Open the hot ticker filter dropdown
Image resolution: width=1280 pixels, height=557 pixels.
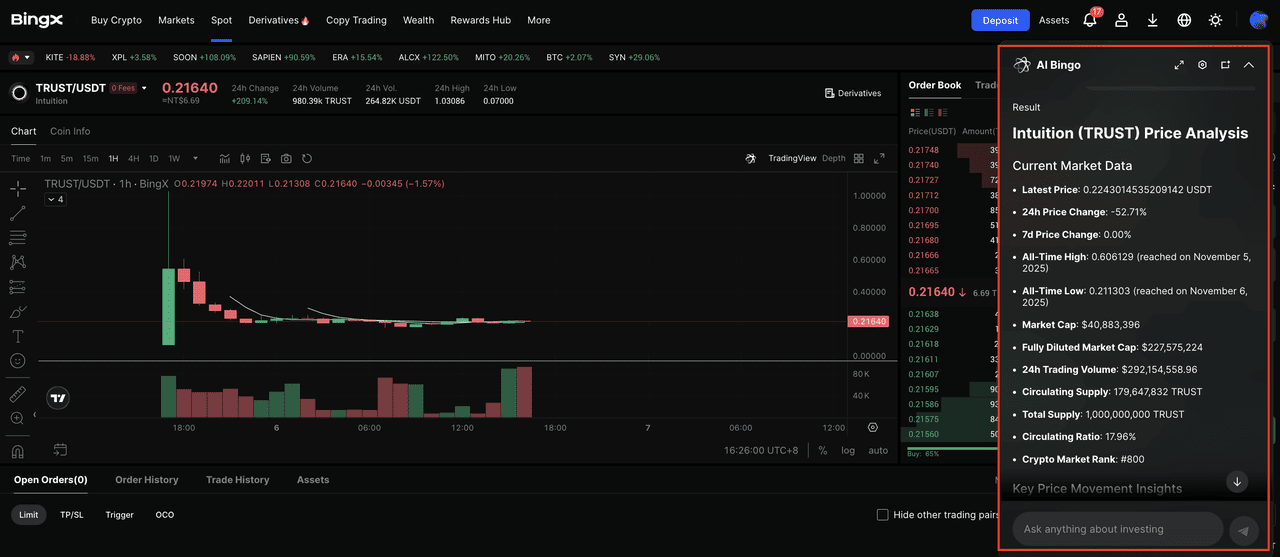pyautogui.click(x=20, y=57)
